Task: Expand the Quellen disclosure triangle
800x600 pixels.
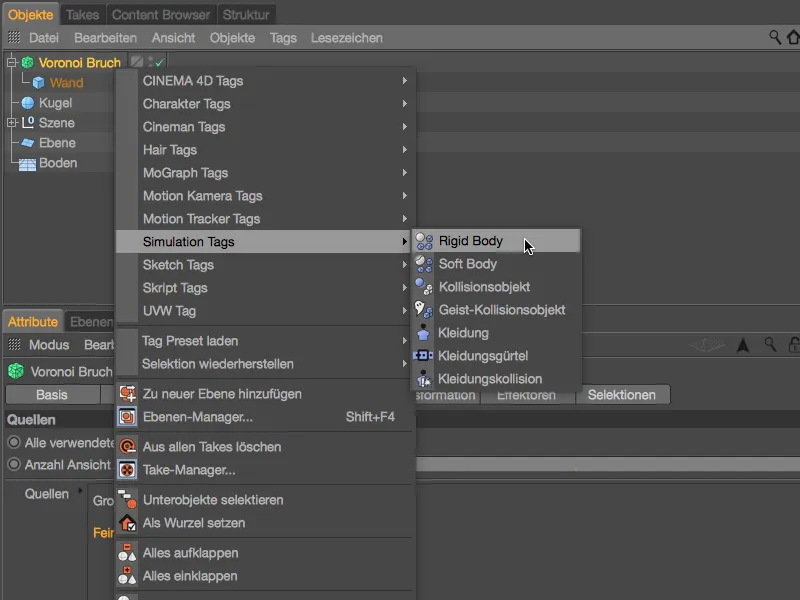Action: [79, 493]
